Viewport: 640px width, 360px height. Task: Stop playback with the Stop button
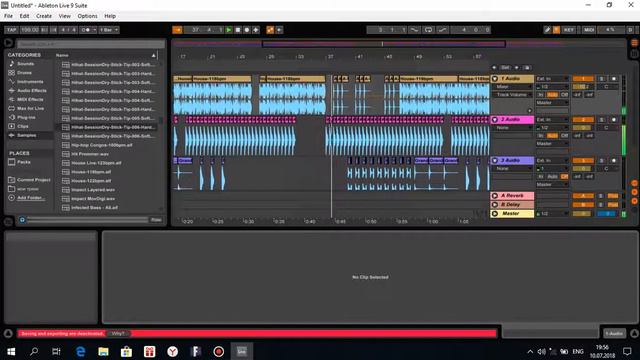click(x=238, y=30)
